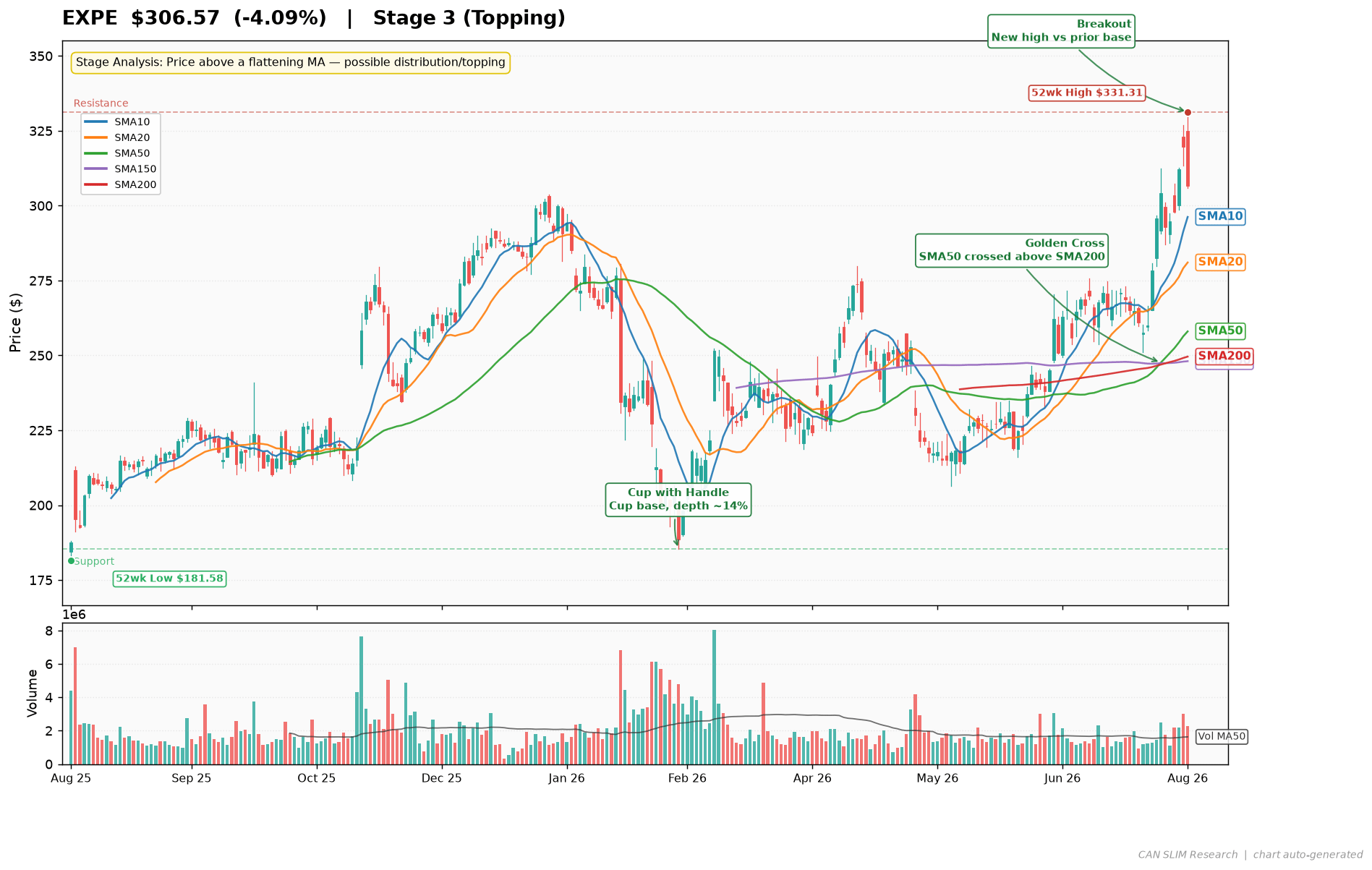Viewport: 1372px width, 870px height.
Task: Click the 175 price axis tick
Action: [x=43, y=581]
